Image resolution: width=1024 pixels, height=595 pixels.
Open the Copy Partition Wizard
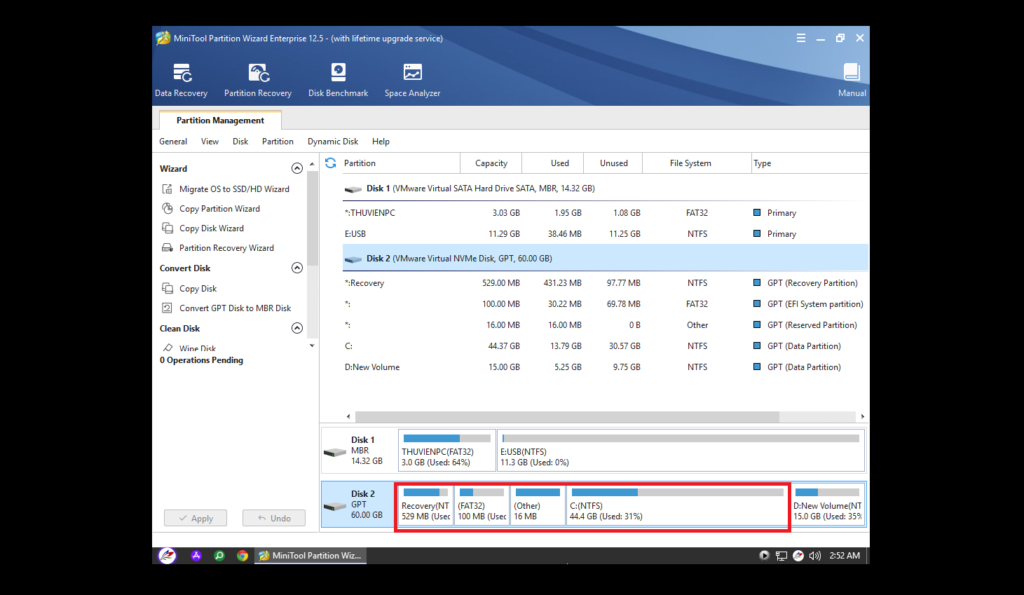(x=219, y=209)
